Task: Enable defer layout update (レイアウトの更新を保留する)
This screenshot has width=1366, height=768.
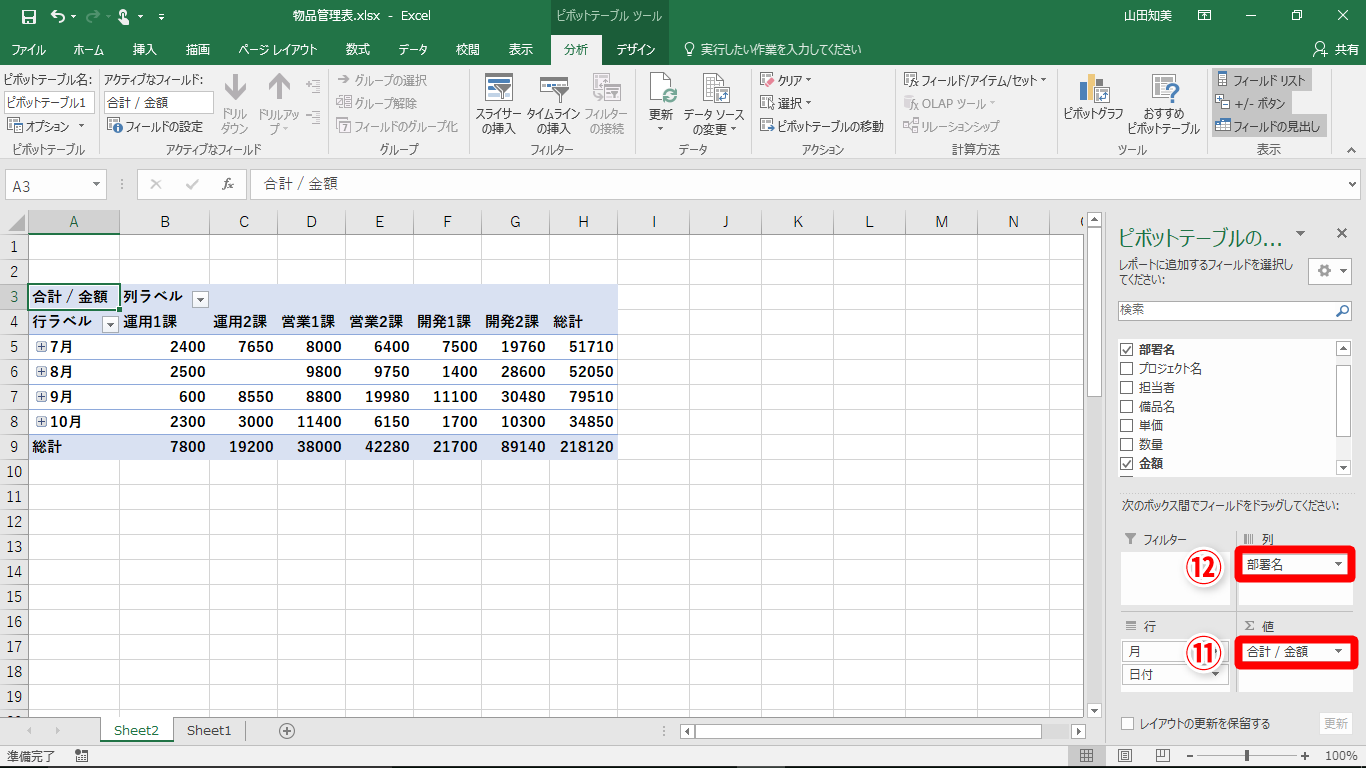Action: click(1127, 724)
